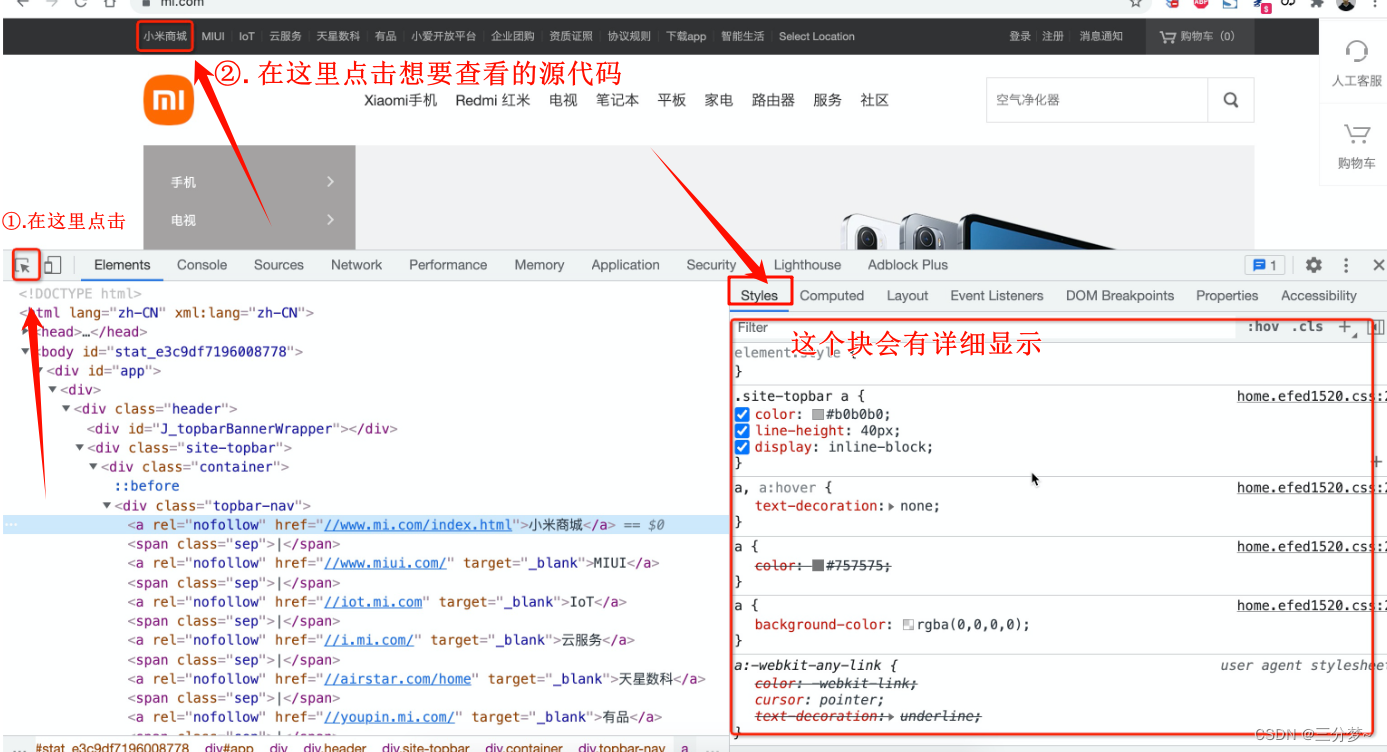Click the search magnifier button
1387x752 pixels.
pos(1231,100)
